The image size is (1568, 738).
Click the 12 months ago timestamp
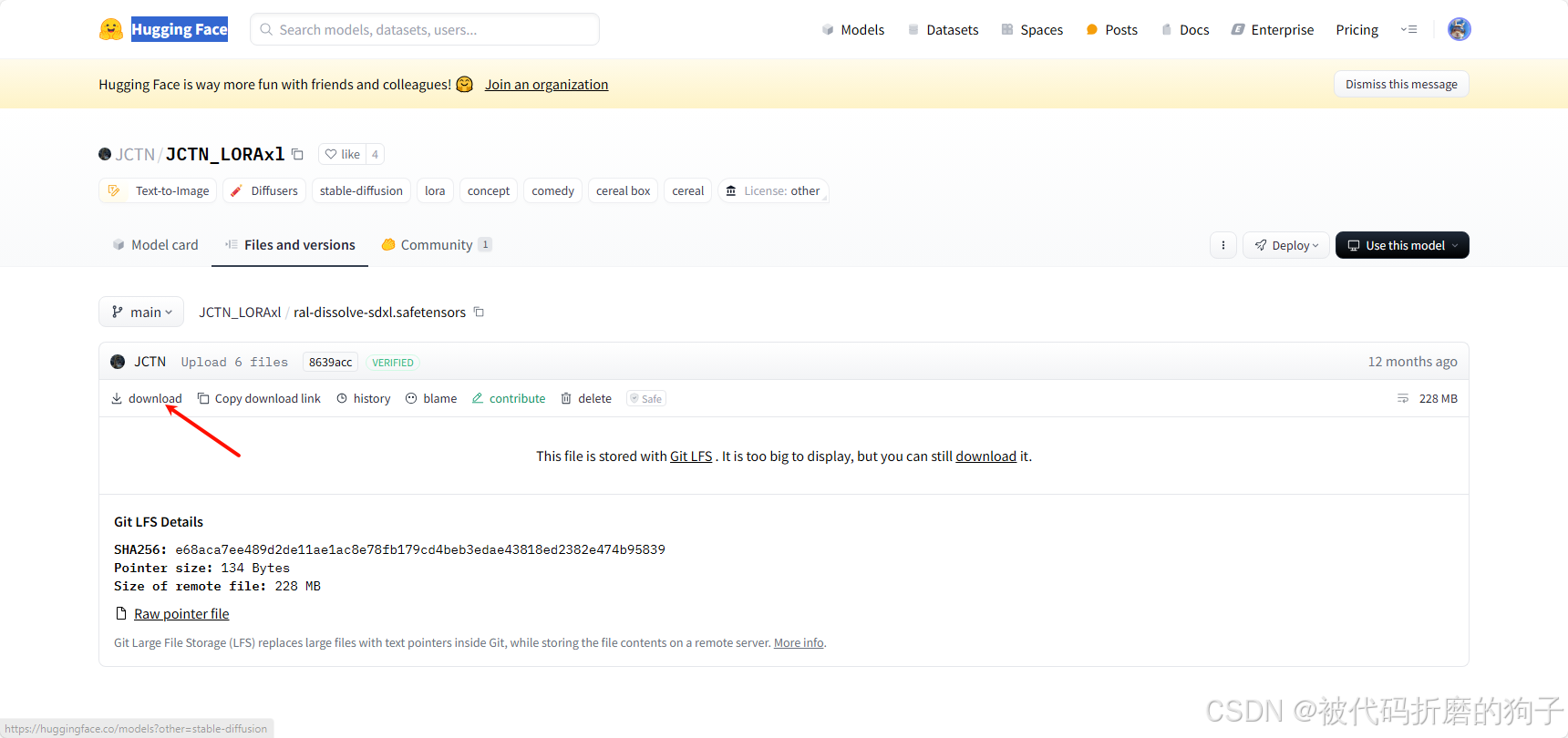point(1412,362)
